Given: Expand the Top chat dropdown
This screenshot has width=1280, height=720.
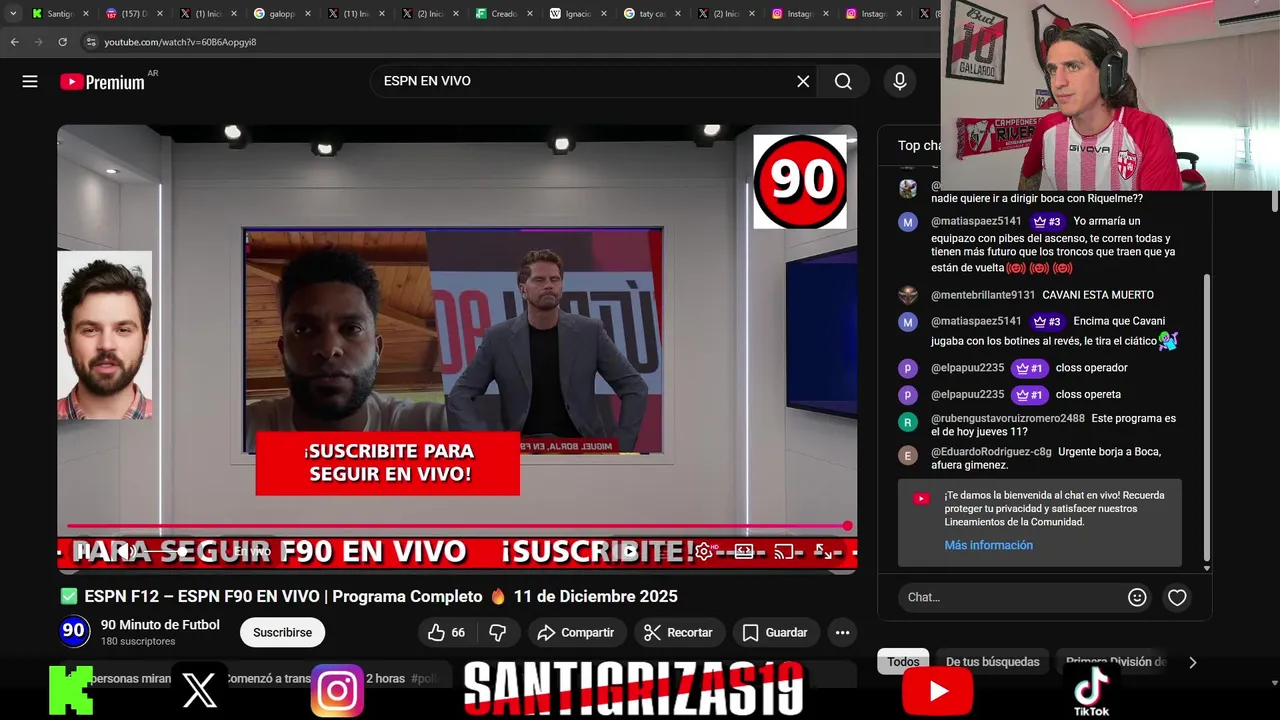Looking at the screenshot, I should pyautogui.click(x=918, y=146).
